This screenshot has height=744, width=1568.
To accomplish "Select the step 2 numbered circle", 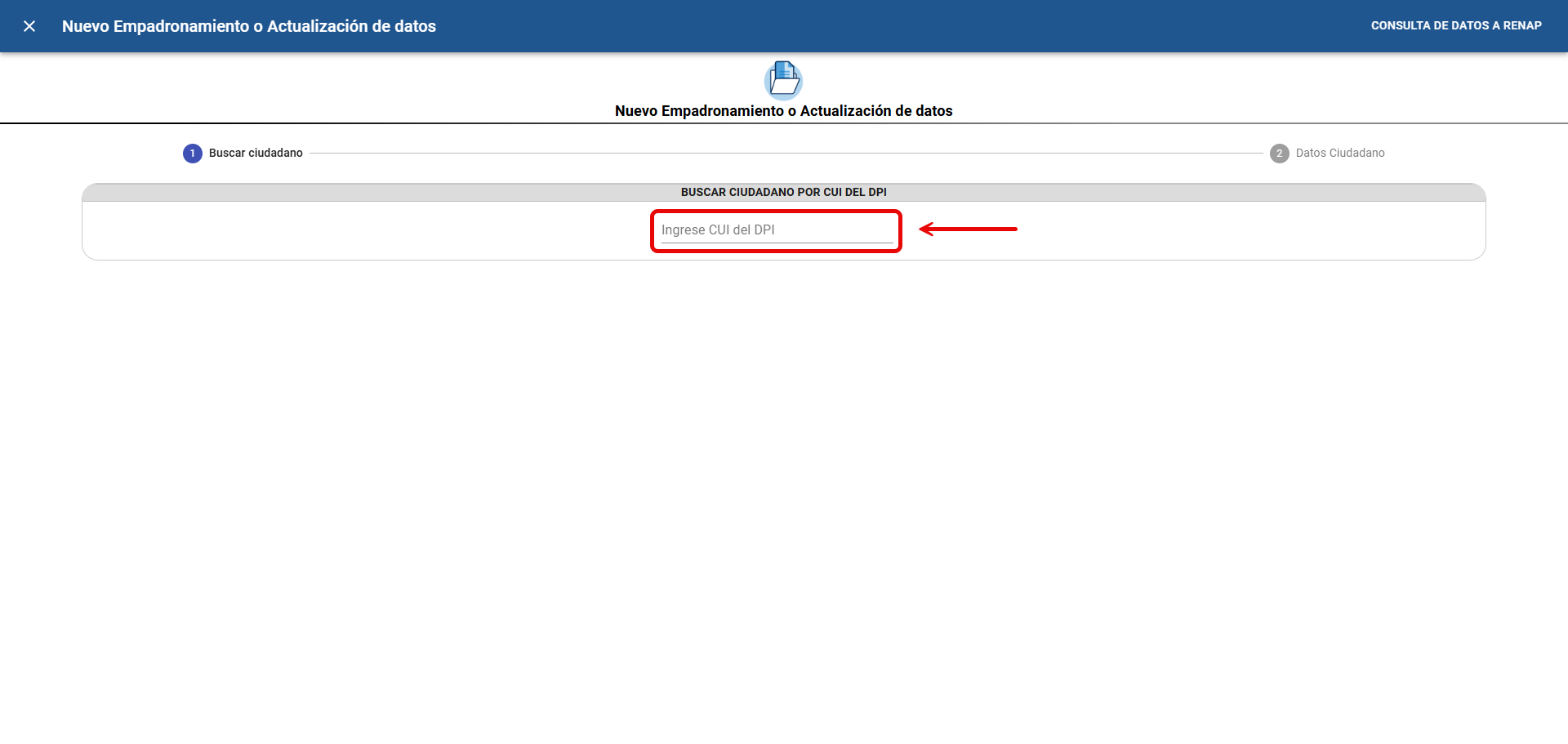I will tap(1279, 154).
